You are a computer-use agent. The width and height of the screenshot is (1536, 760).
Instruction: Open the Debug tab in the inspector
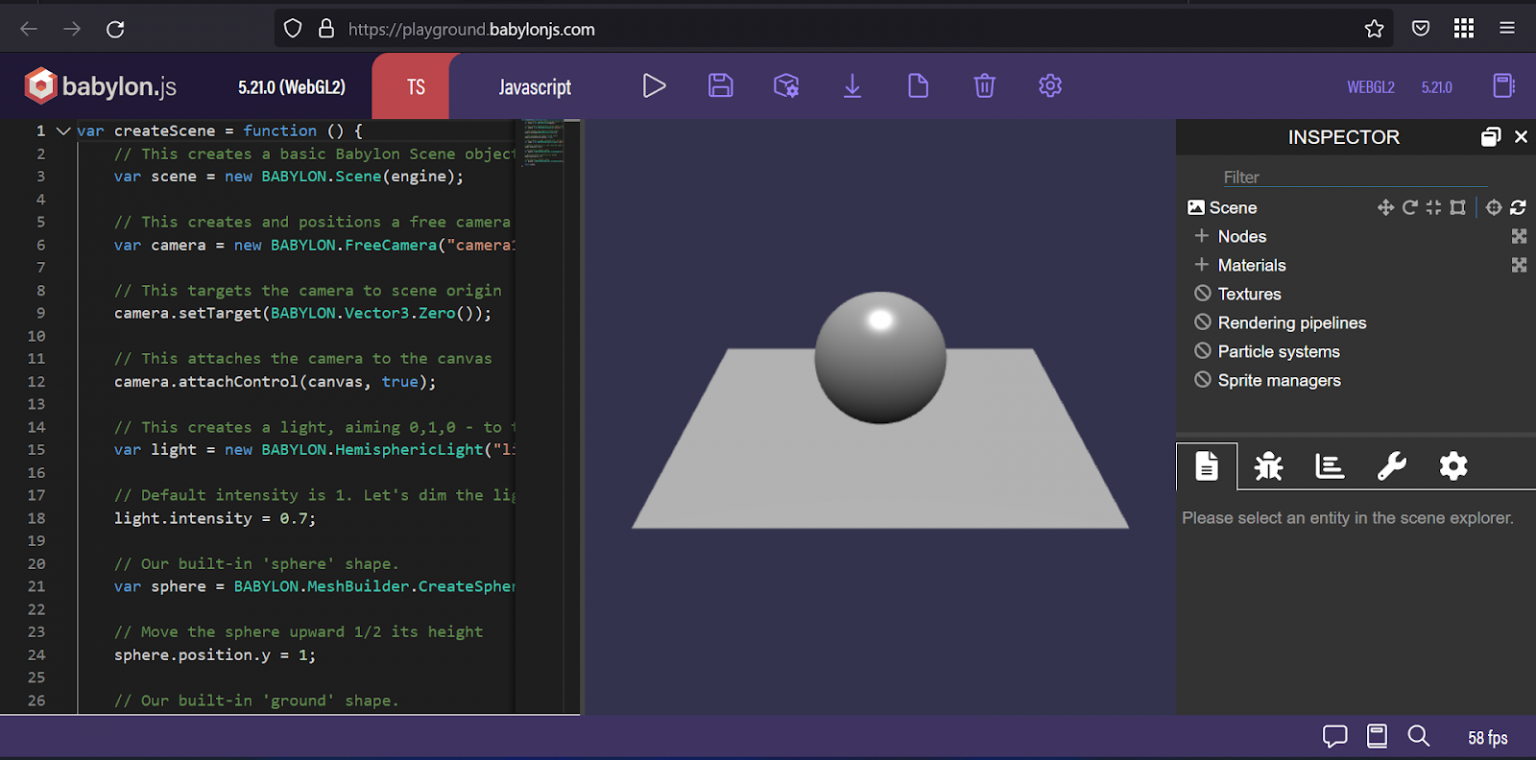[1268, 466]
